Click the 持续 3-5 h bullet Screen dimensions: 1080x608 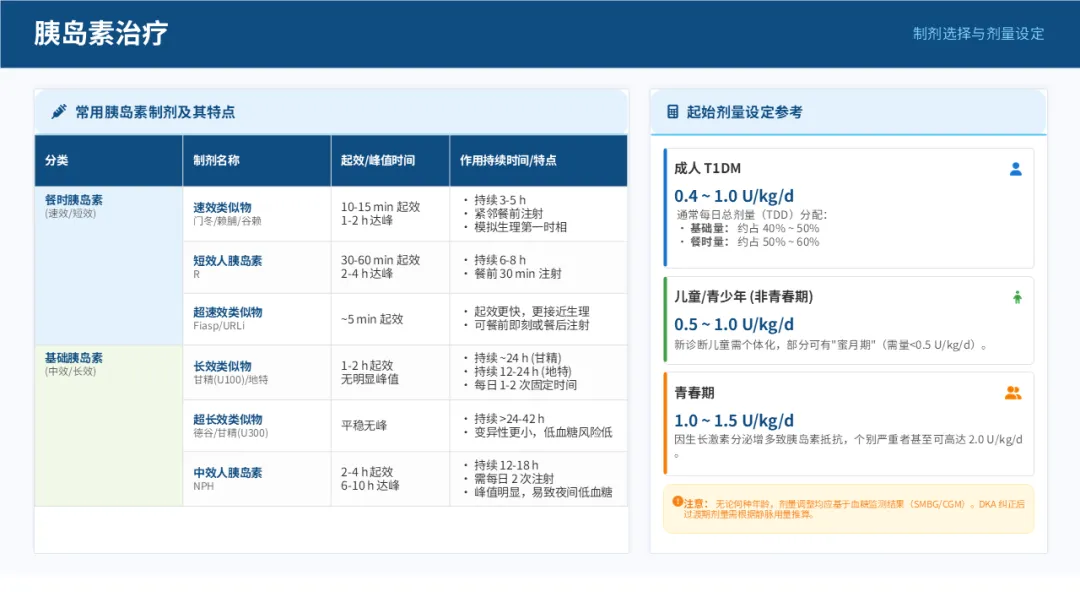(500, 200)
